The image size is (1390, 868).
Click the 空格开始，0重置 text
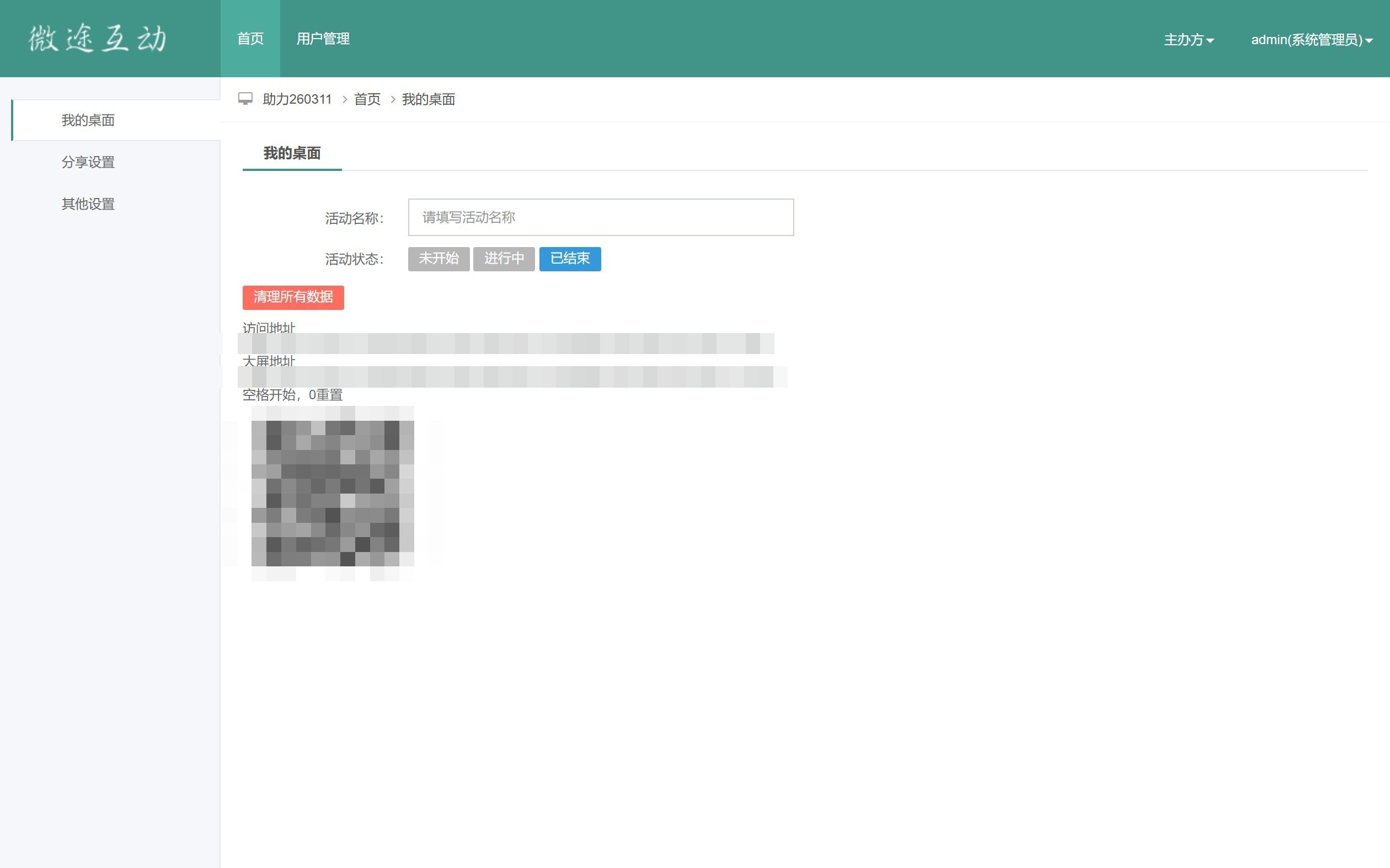pos(292,395)
